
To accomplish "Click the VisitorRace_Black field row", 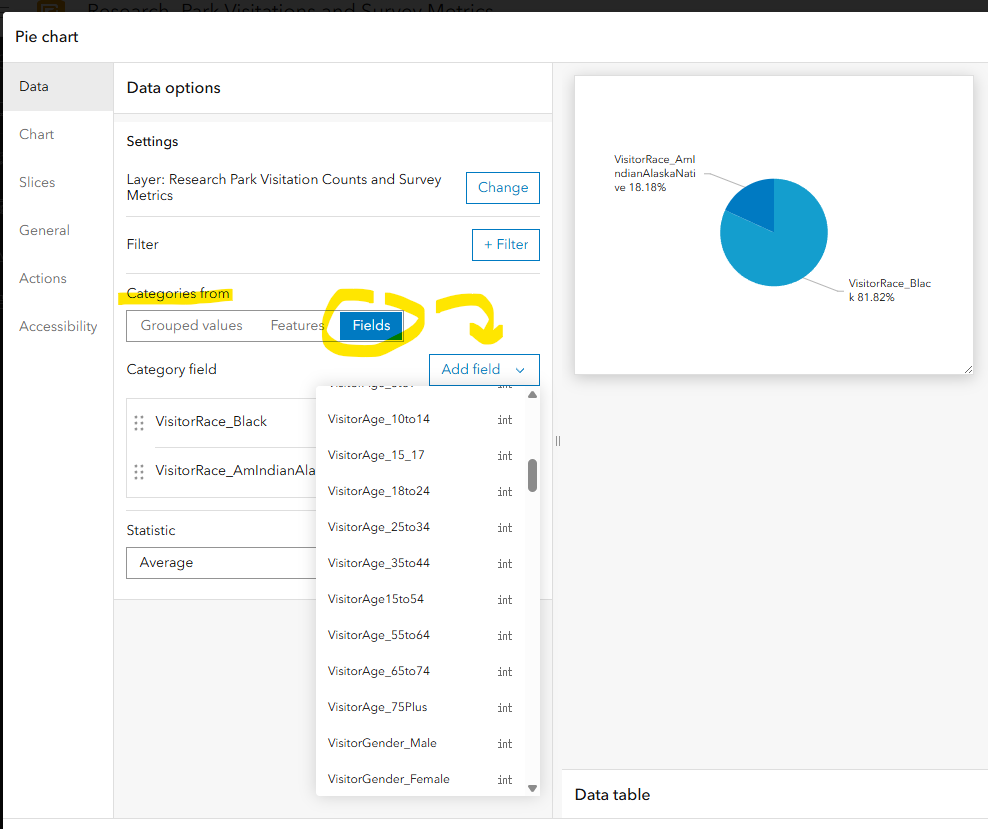I will (x=222, y=422).
